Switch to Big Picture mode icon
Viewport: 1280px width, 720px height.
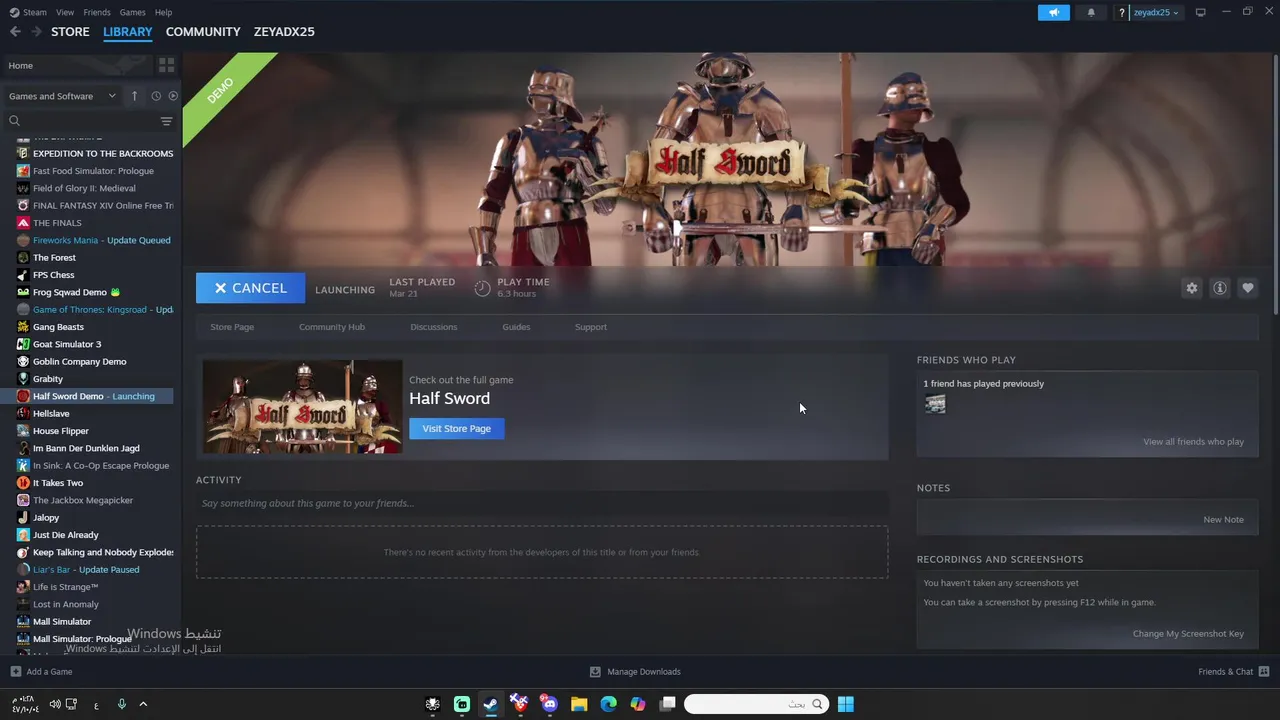[1201, 12]
